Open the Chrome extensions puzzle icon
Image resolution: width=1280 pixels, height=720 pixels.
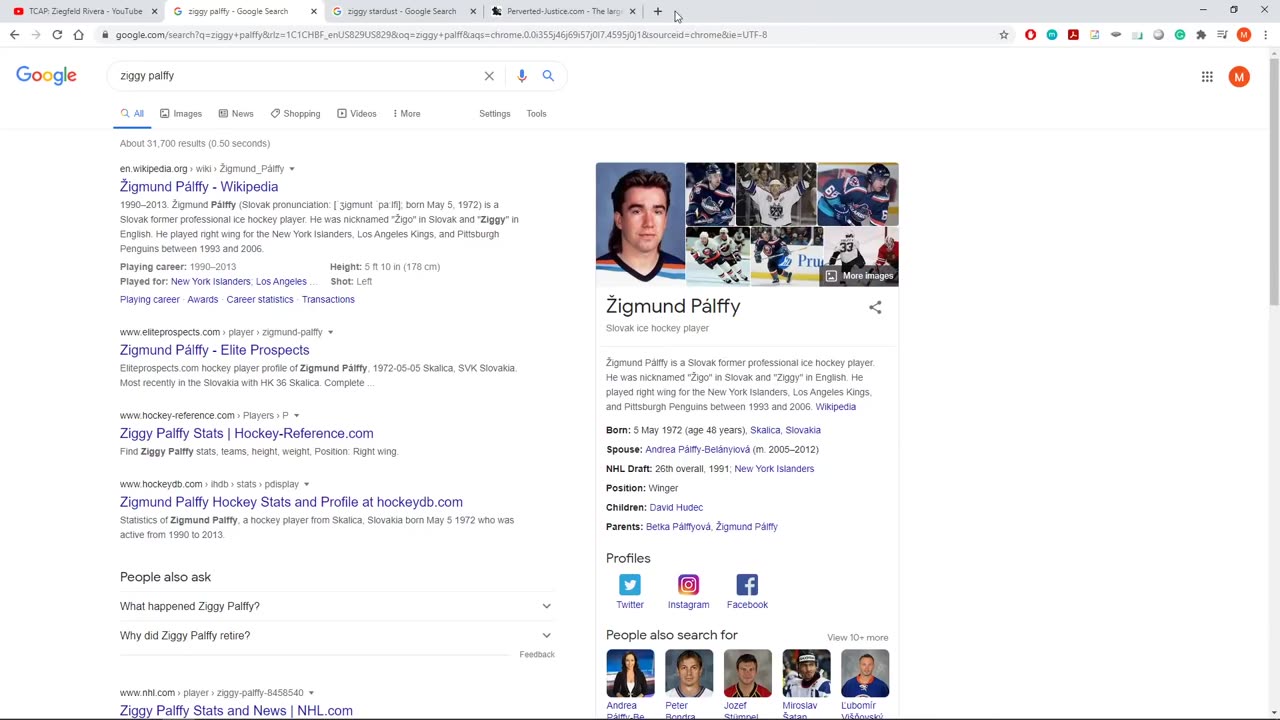click(x=1201, y=35)
